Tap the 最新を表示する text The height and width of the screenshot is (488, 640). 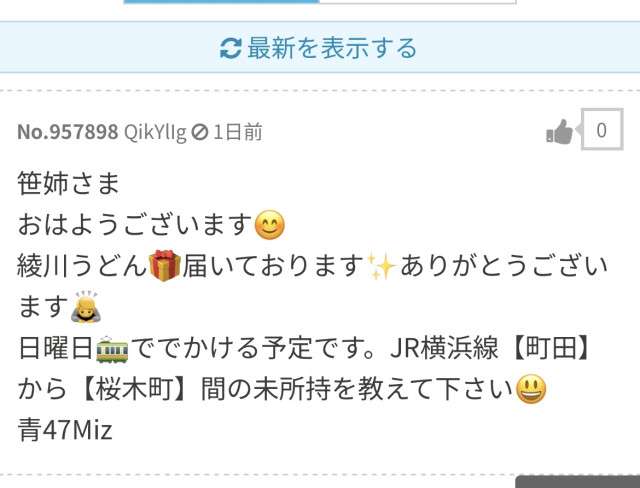pyautogui.click(x=332, y=48)
